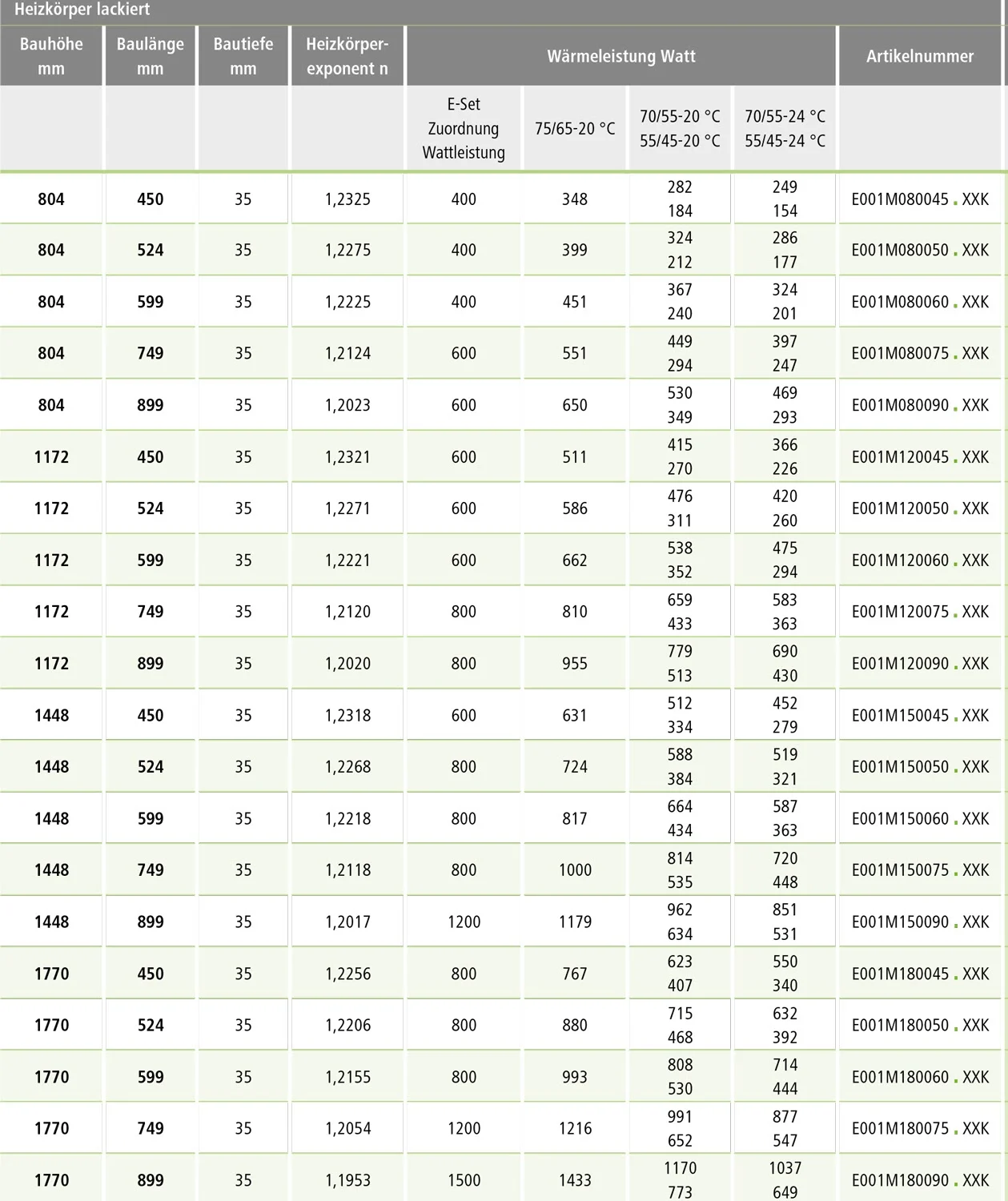The image size is (1008, 1201).
Task: Click the Bautiefe mm column header
Action: click(x=243, y=56)
